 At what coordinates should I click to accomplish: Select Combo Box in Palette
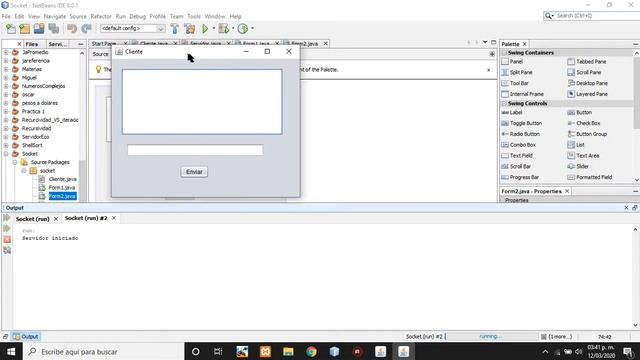point(518,145)
